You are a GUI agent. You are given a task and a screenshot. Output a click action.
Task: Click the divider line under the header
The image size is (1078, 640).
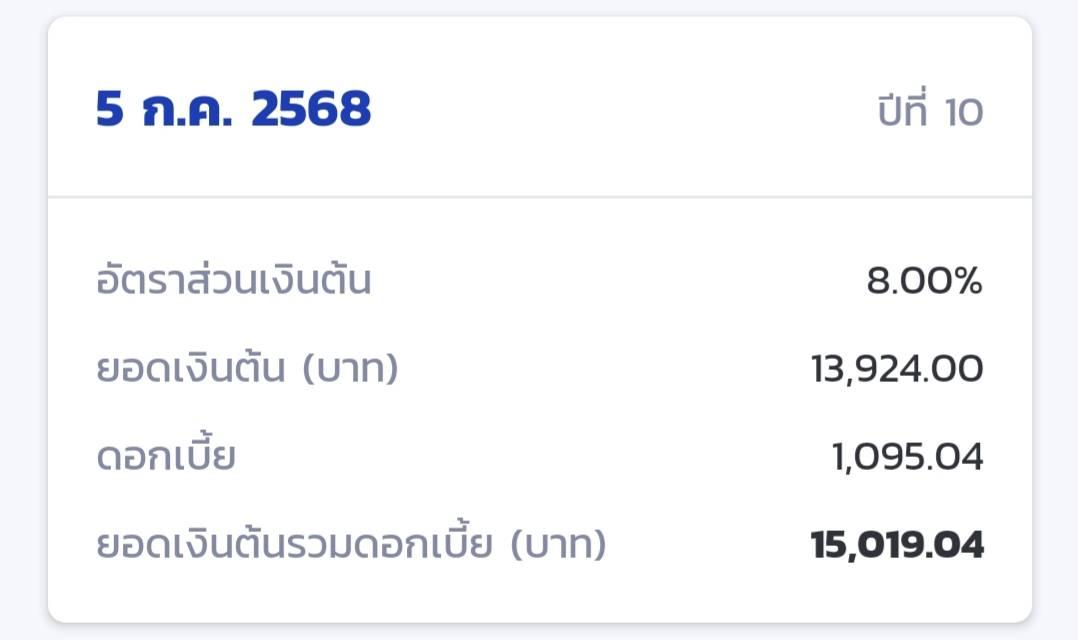pos(540,197)
